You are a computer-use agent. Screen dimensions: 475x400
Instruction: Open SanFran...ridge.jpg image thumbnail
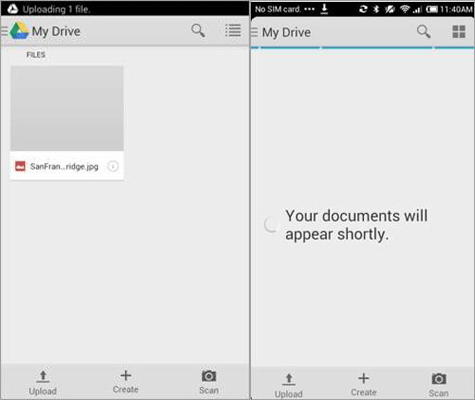click(67, 108)
